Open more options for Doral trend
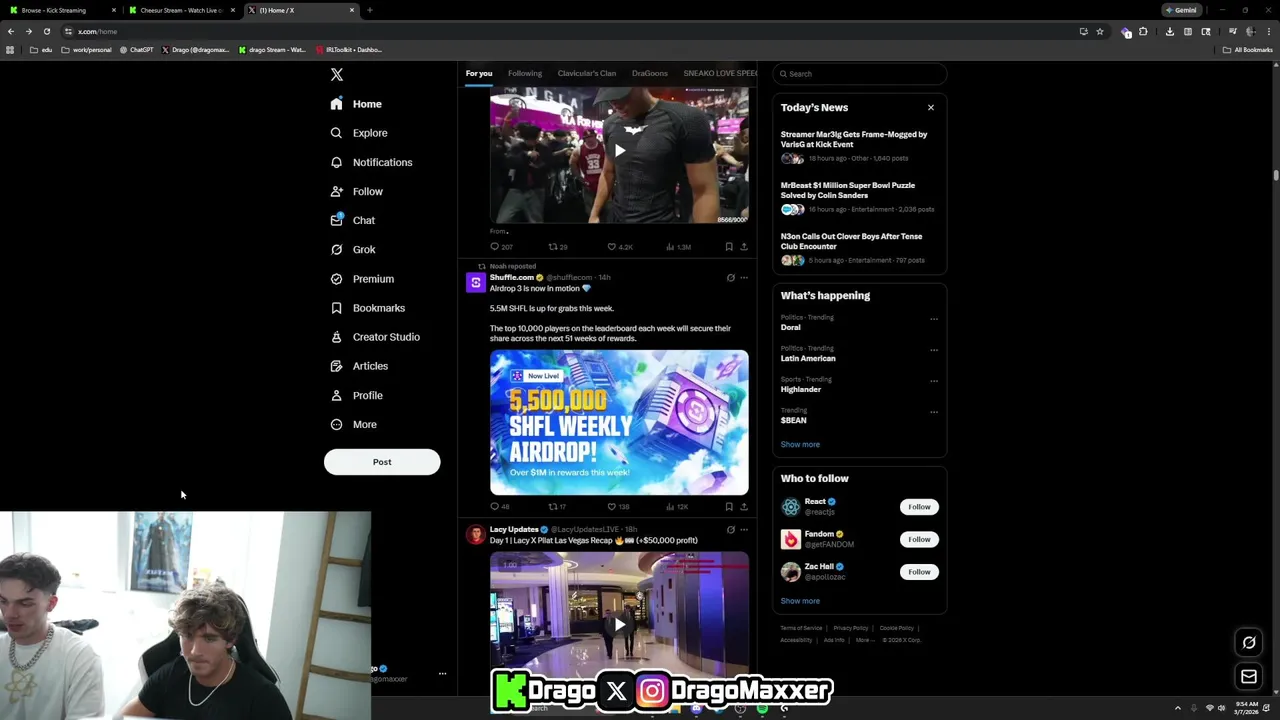This screenshot has height=720, width=1280. [x=934, y=319]
